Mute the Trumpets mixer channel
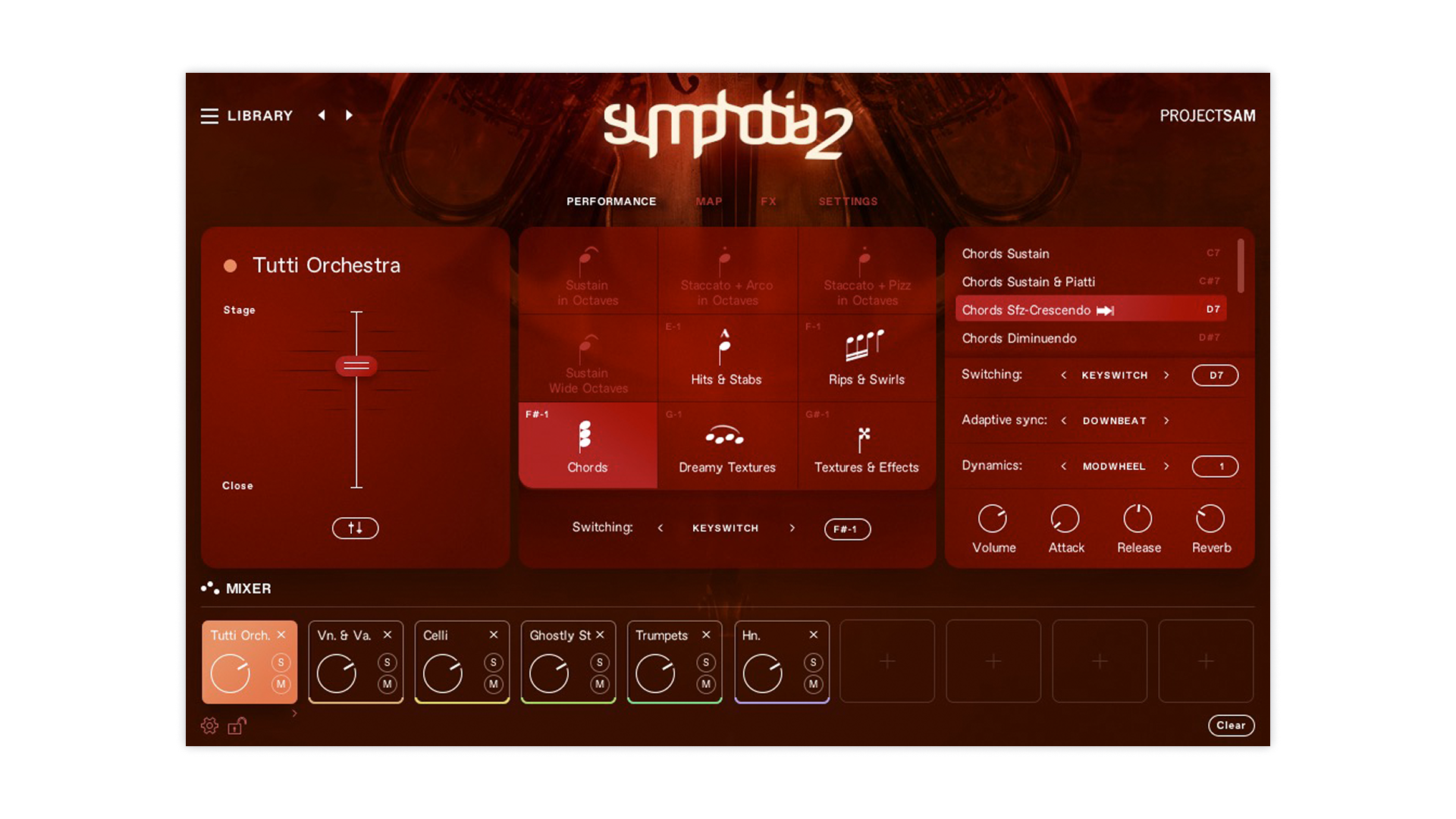Image resolution: width=1456 pixels, height=819 pixels. pos(706,684)
